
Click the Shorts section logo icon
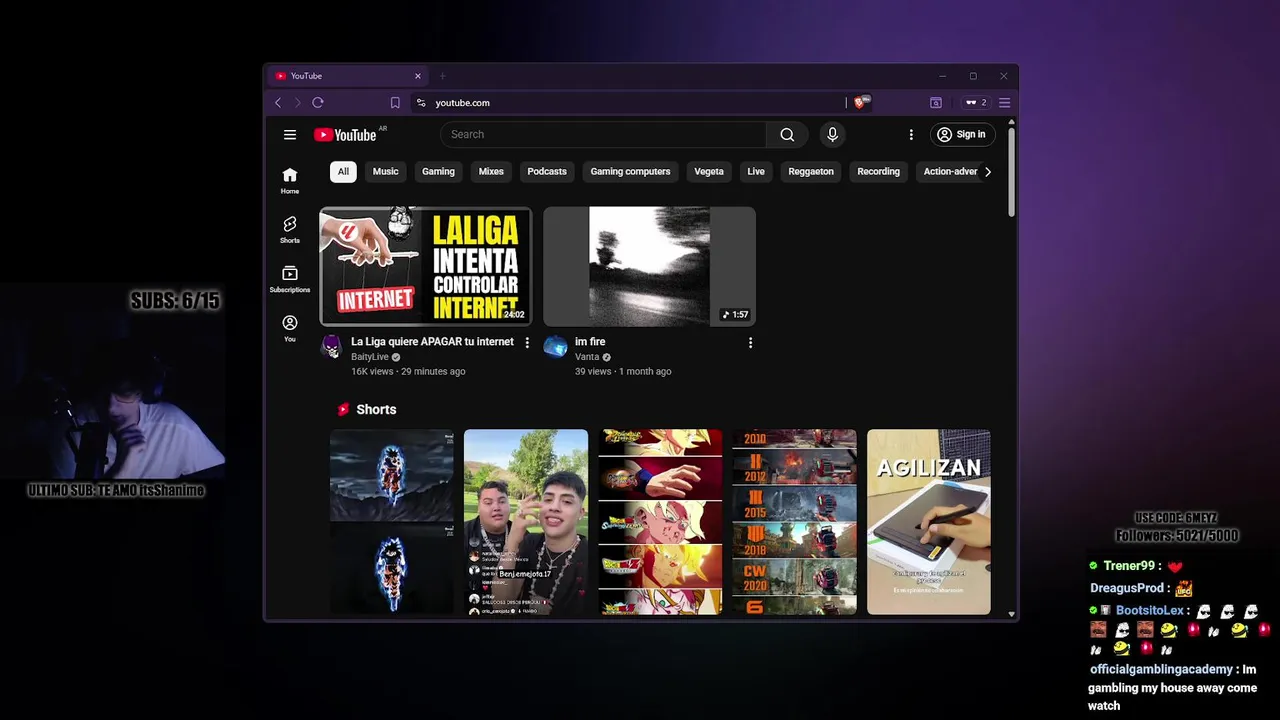[x=344, y=409]
